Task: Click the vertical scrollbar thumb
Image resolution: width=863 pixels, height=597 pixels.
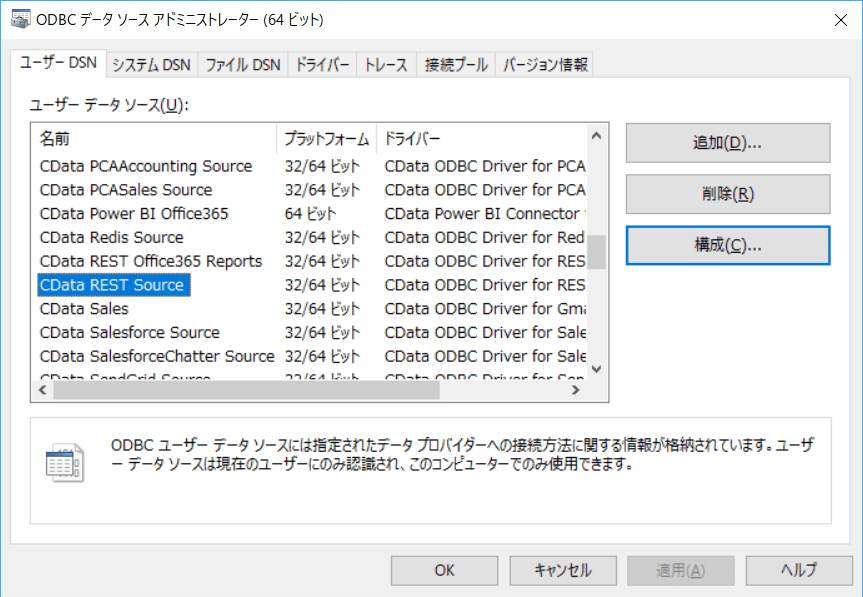Action: click(x=597, y=252)
